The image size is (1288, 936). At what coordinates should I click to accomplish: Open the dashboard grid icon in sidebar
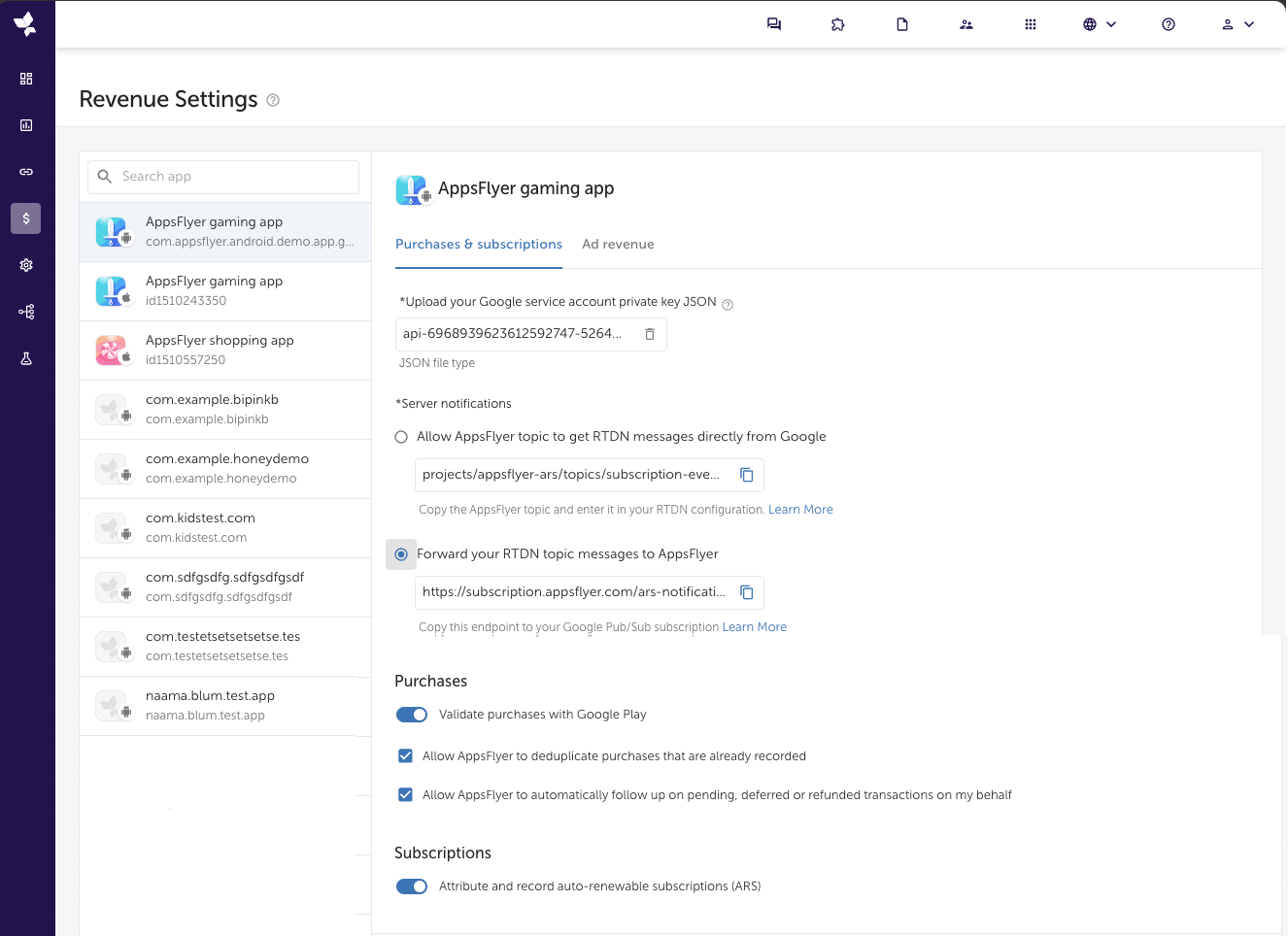coord(26,79)
